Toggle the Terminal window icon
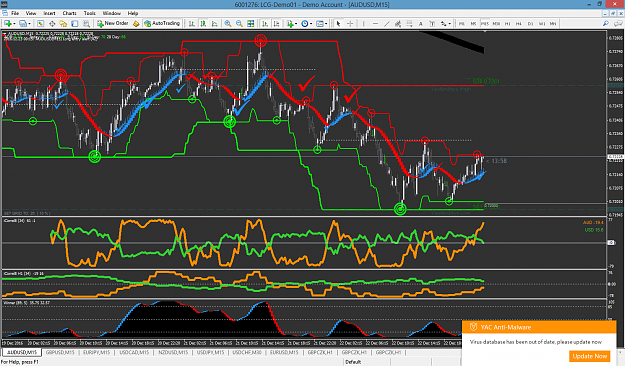This screenshot has height=366, width=625. tap(75, 24)
